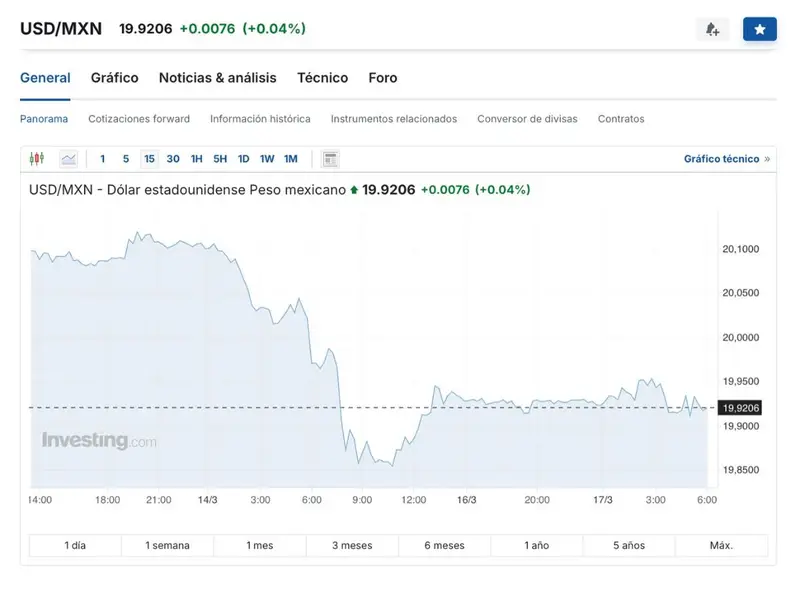
Task: Add USD/MXN to watchlist via star icon
Action: [760, 28]
